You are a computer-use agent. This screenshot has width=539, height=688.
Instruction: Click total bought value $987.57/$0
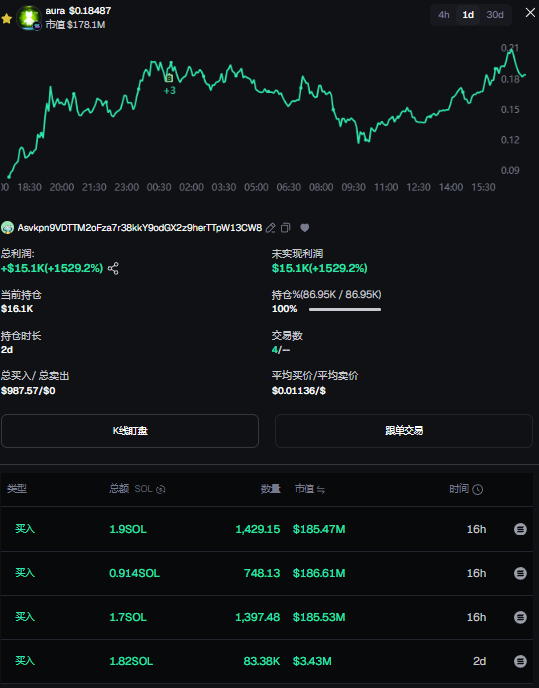28,391
